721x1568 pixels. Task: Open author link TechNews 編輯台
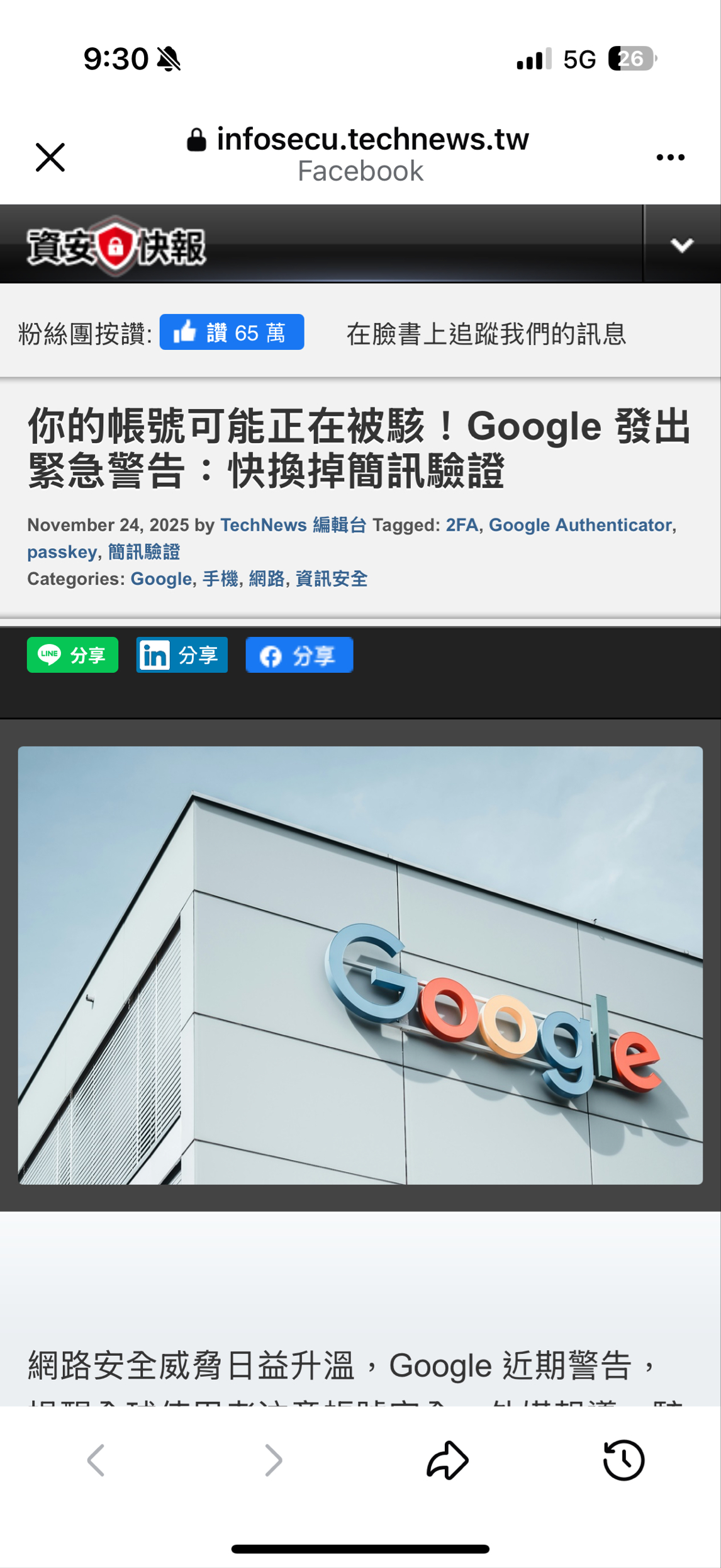point(293,525)
